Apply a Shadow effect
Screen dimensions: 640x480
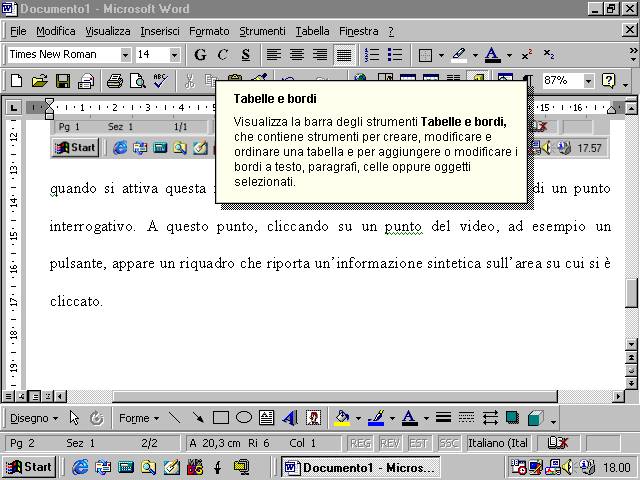(x=512, y=418)
